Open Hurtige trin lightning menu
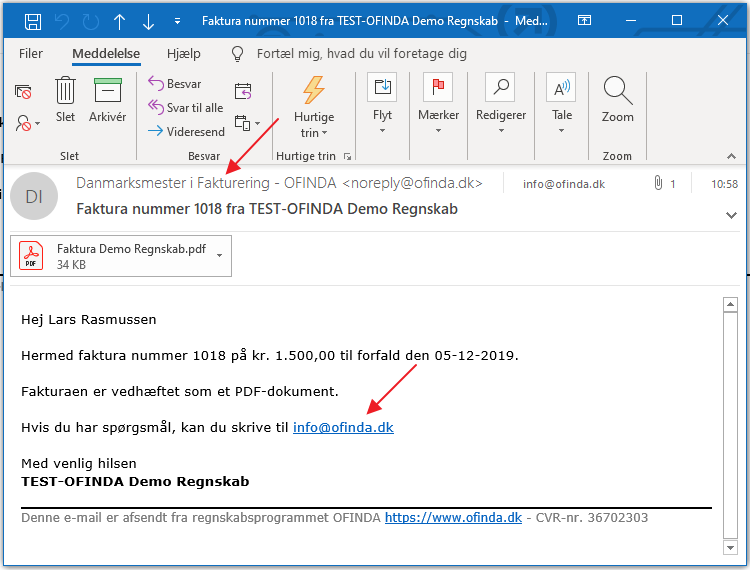The image size is (750, 570). [314, 107]
